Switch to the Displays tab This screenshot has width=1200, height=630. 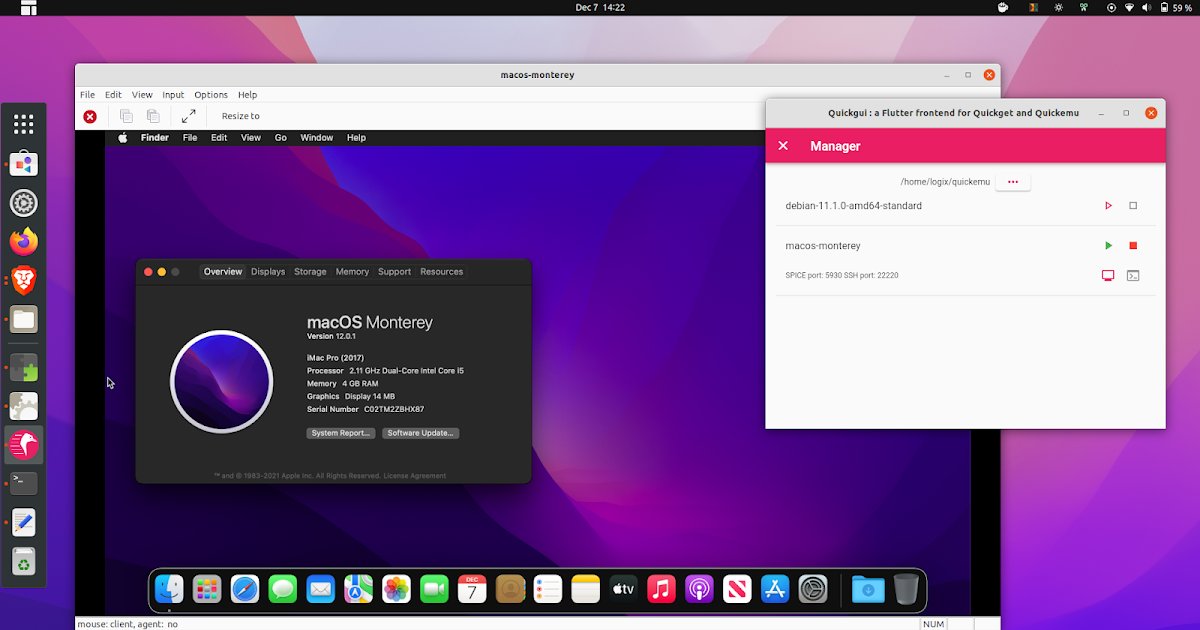268,272
